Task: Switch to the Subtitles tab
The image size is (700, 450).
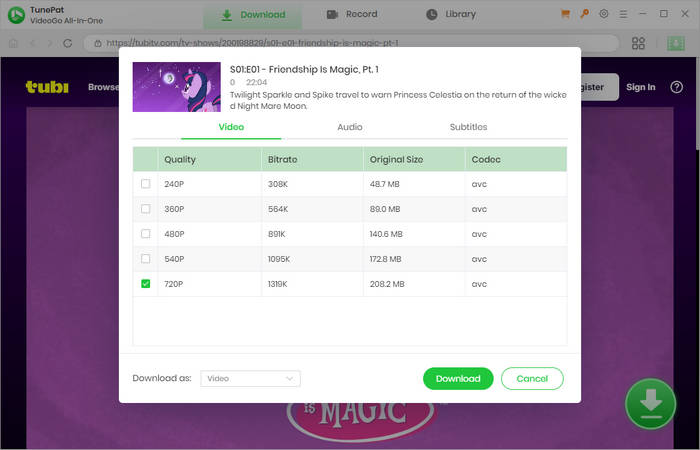Action: tap(468, 127)
